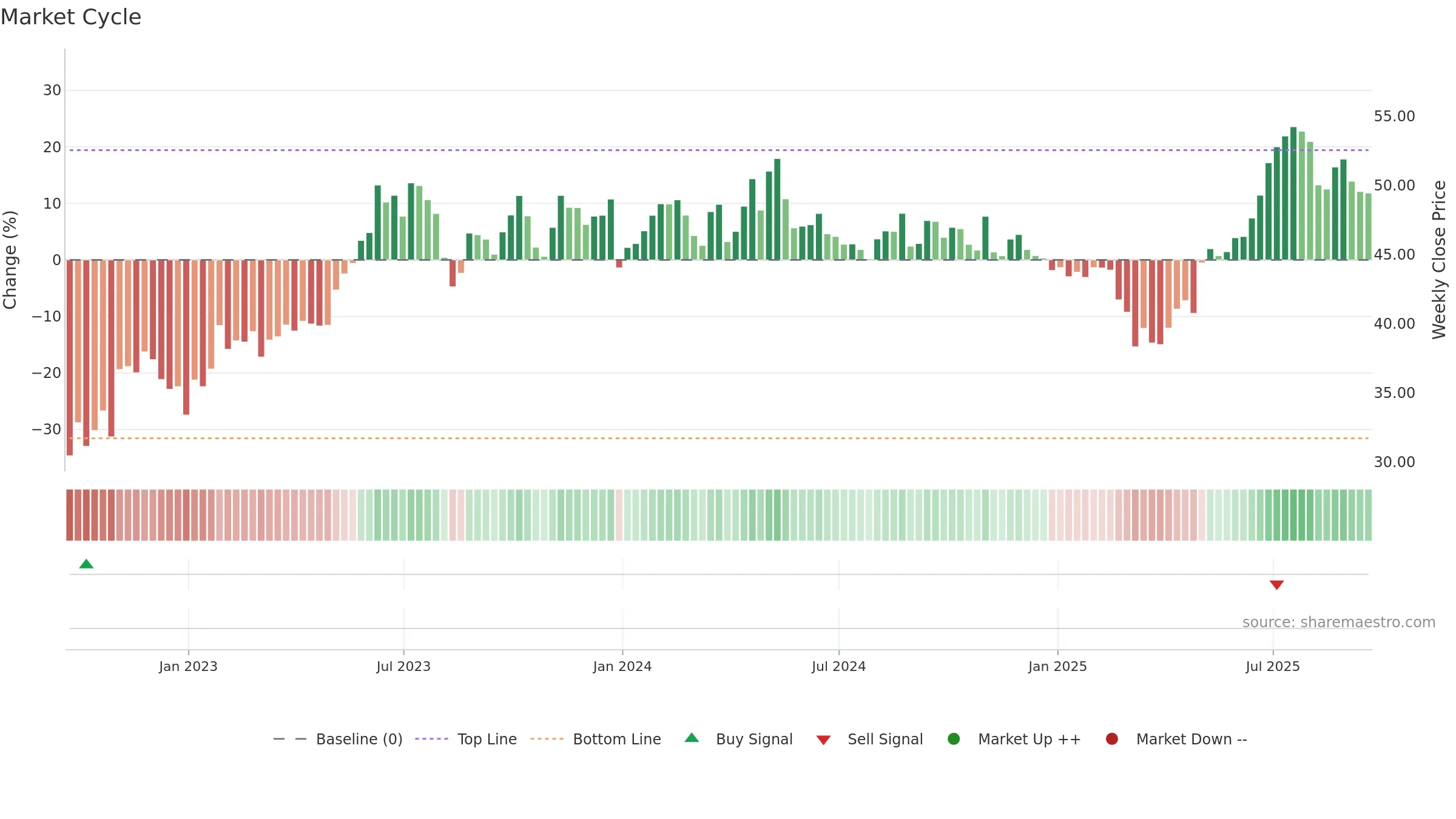Click the 30.00 price tick label

(x=1394, y=462)
